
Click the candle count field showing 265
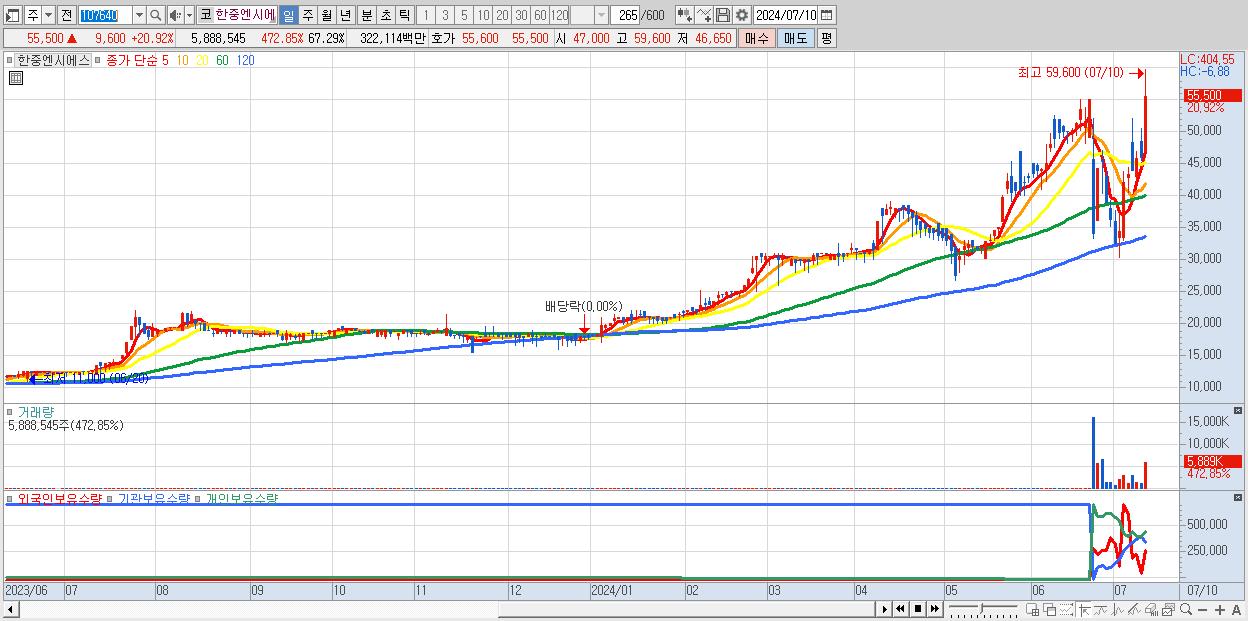click(x=625, y=15)
